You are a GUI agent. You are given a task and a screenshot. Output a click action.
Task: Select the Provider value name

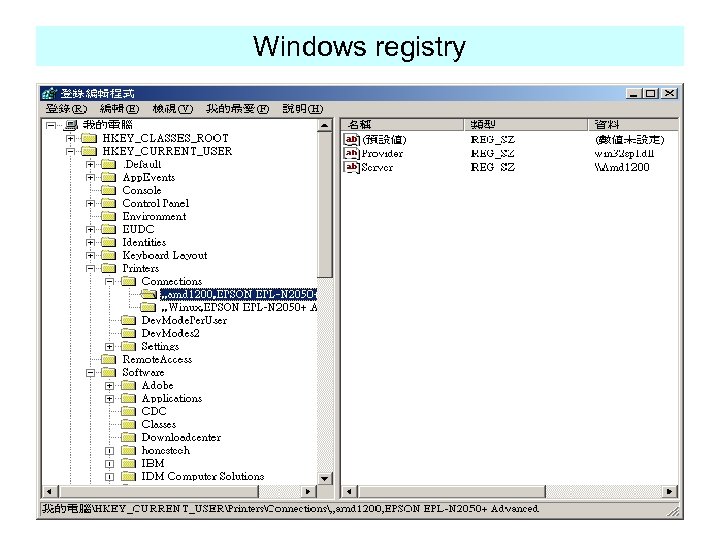click(382, 153)
